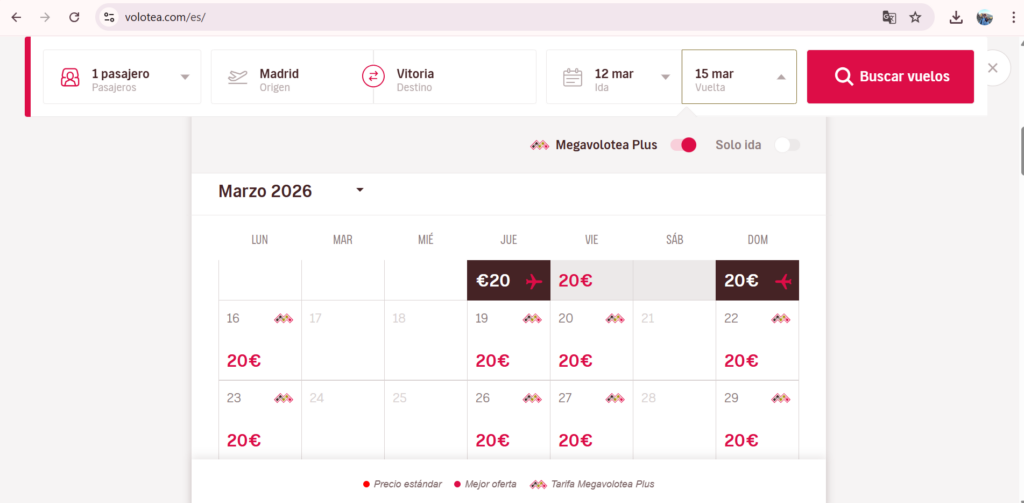This screenshot has height=503, width=1024.
Task: Select March 23 priced at 20€
Action: [259, 420]
